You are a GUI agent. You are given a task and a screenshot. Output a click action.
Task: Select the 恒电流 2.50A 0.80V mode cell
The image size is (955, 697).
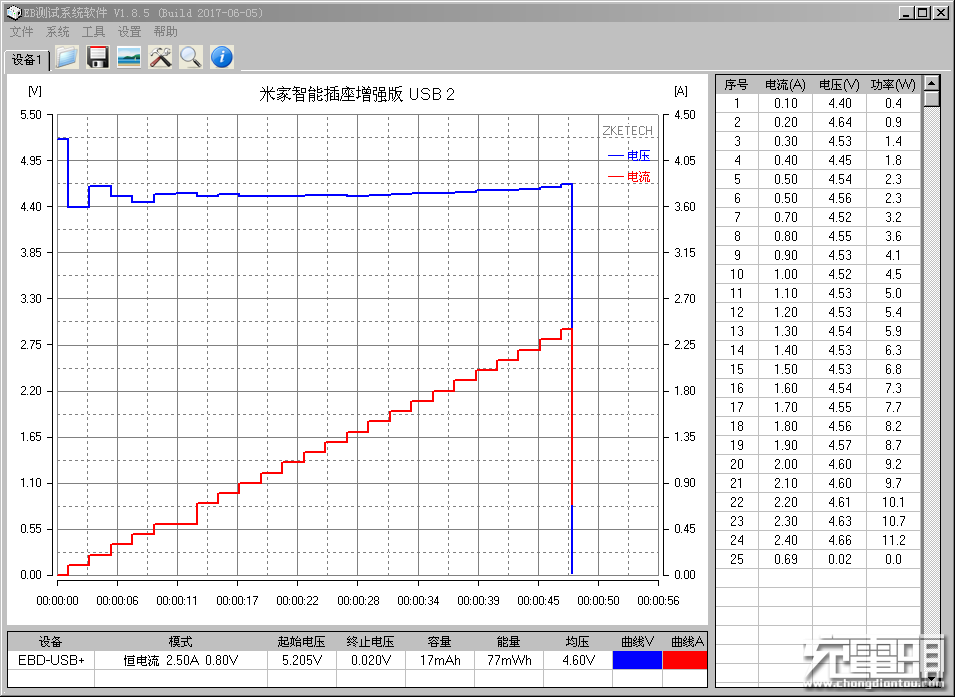coord(180,660)
